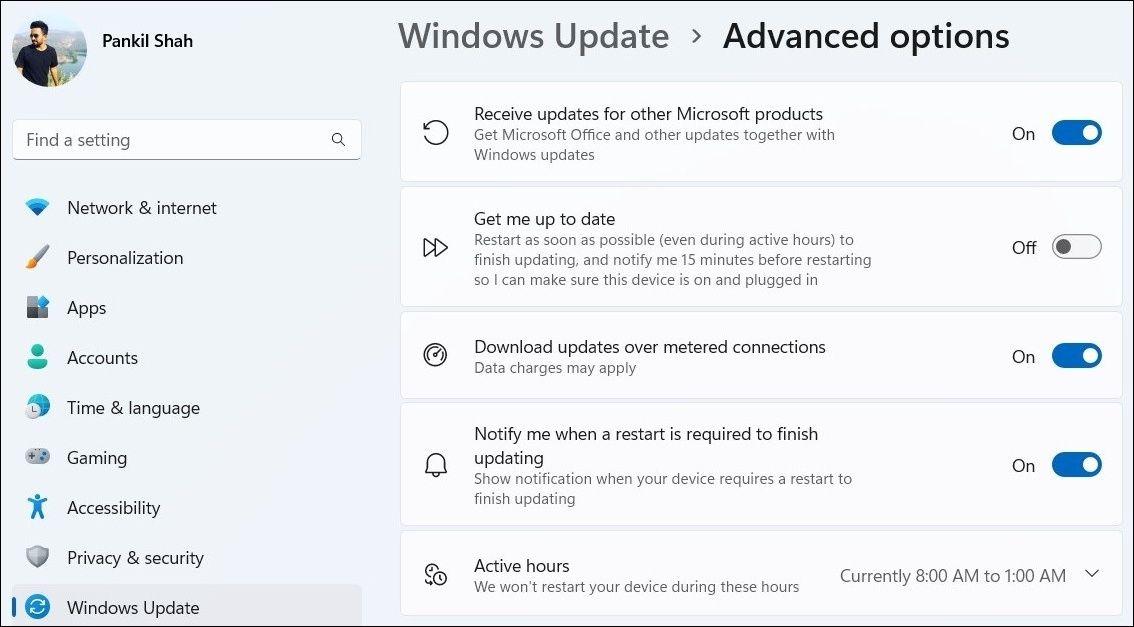The height and width of the screenshot is (627, 1134).
Task: Click the Accessibility figure icon
Action: coord(37,507)
